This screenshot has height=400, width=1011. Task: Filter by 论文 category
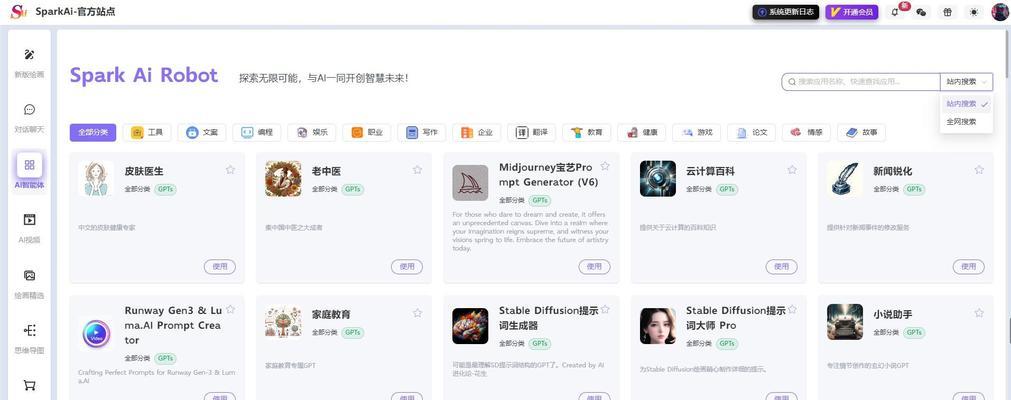[752, 132]
